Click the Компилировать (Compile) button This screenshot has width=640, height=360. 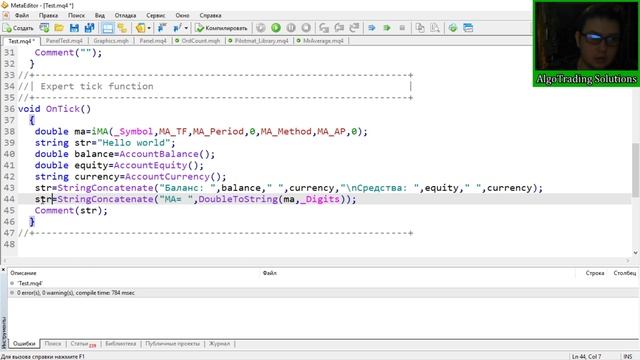pyautogui.click(x=221, y=28)
